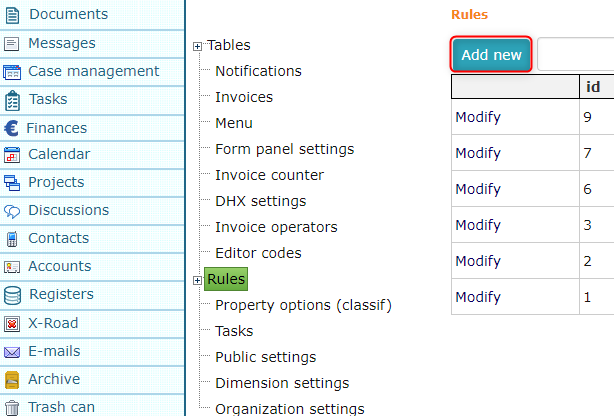Focus the search field beside Add new
614x416 pixels.
tap(576, 54)
